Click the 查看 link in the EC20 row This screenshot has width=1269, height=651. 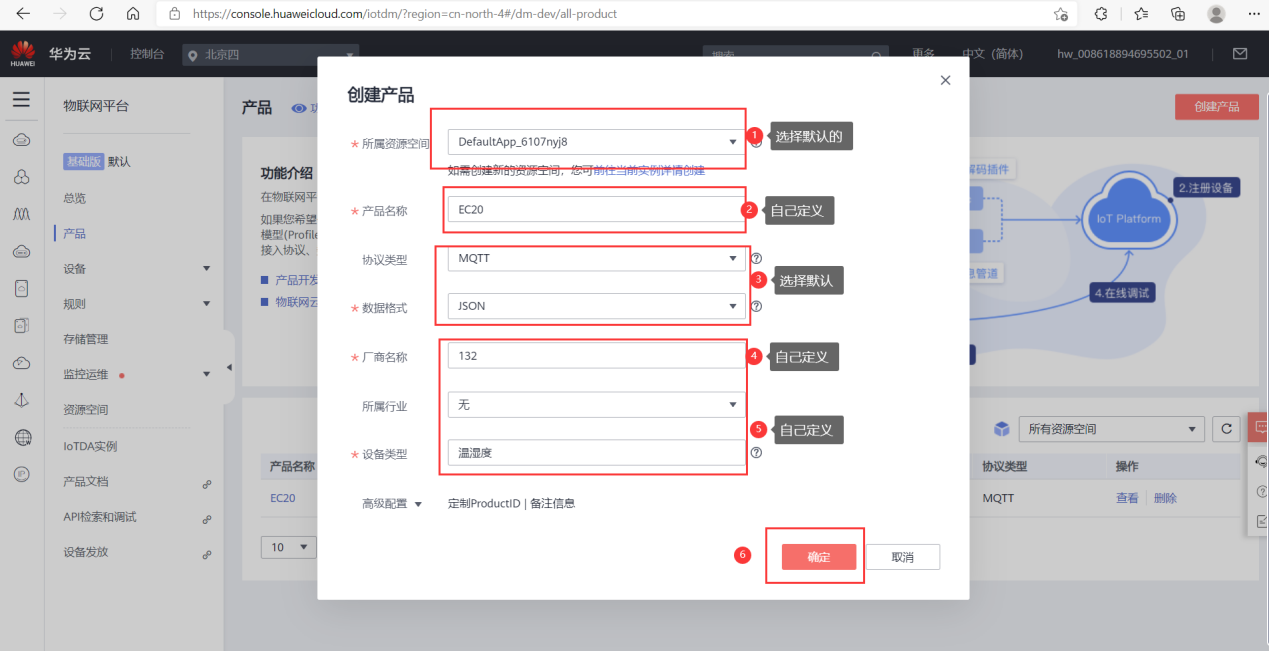tap(1127, 497)
